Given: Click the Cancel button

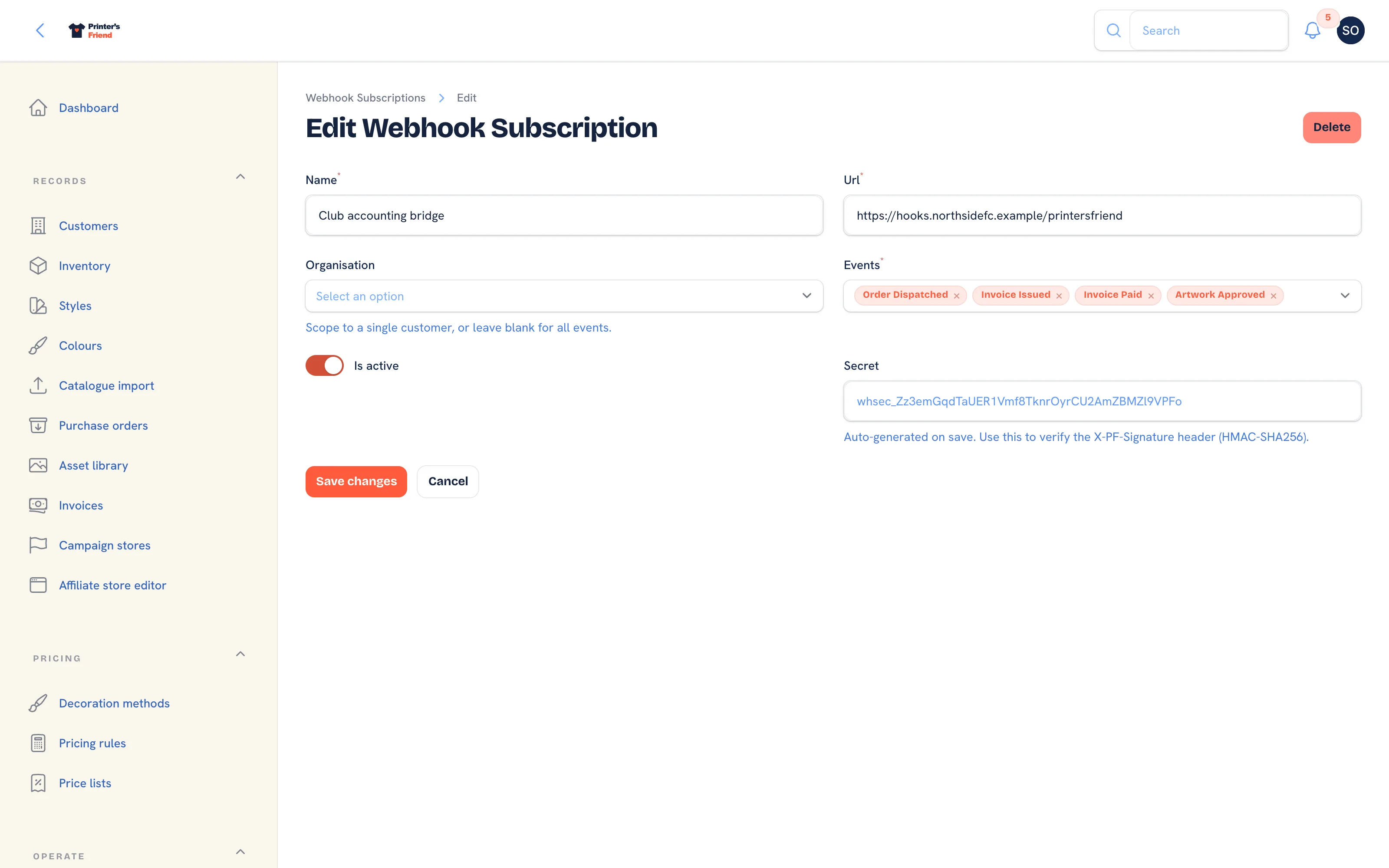Looking at the screenshot, I should (448, 481).
